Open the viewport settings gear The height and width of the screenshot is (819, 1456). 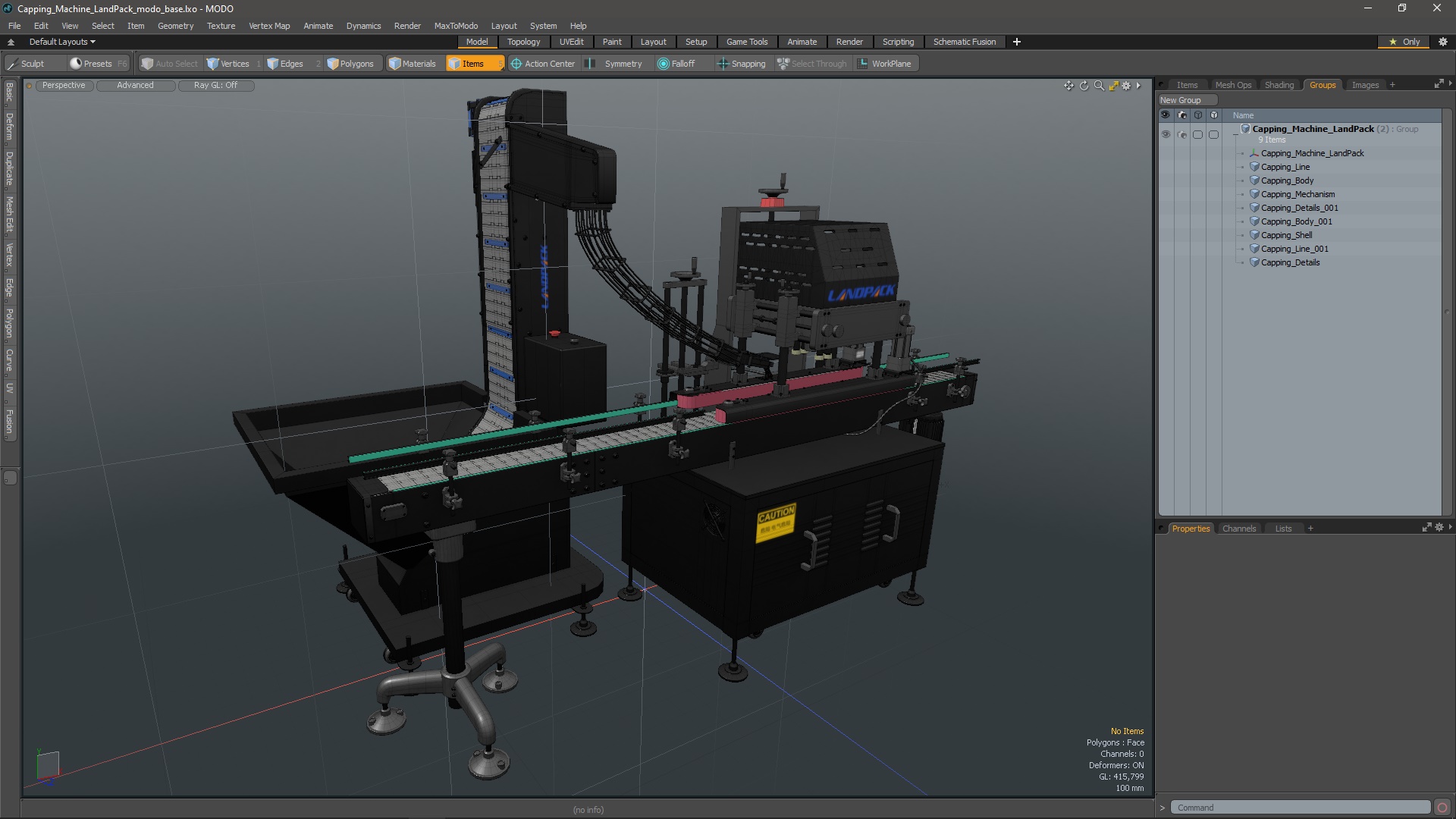[1126, 86]
